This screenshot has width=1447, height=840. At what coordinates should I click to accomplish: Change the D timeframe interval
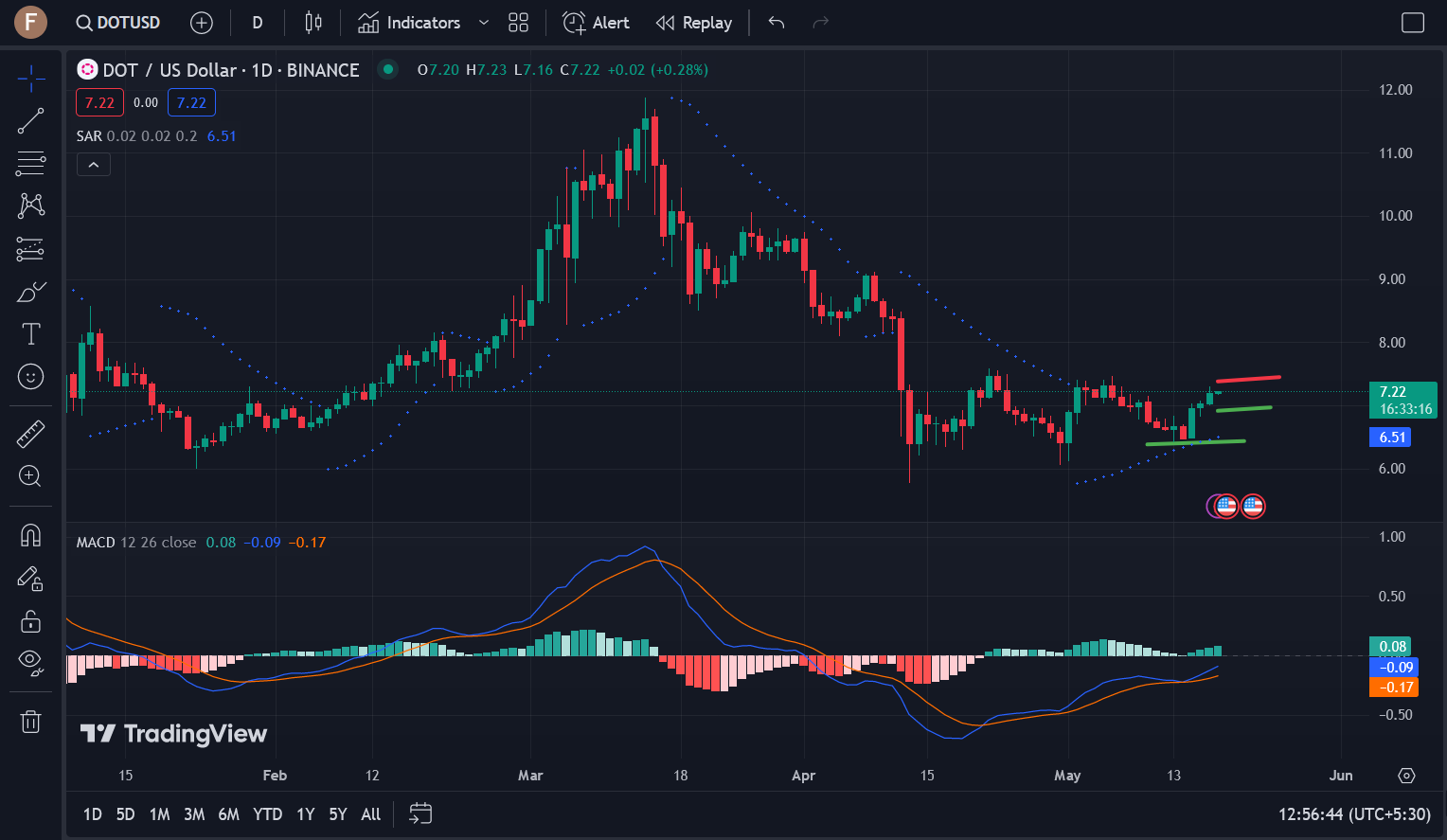click(257, 23)
